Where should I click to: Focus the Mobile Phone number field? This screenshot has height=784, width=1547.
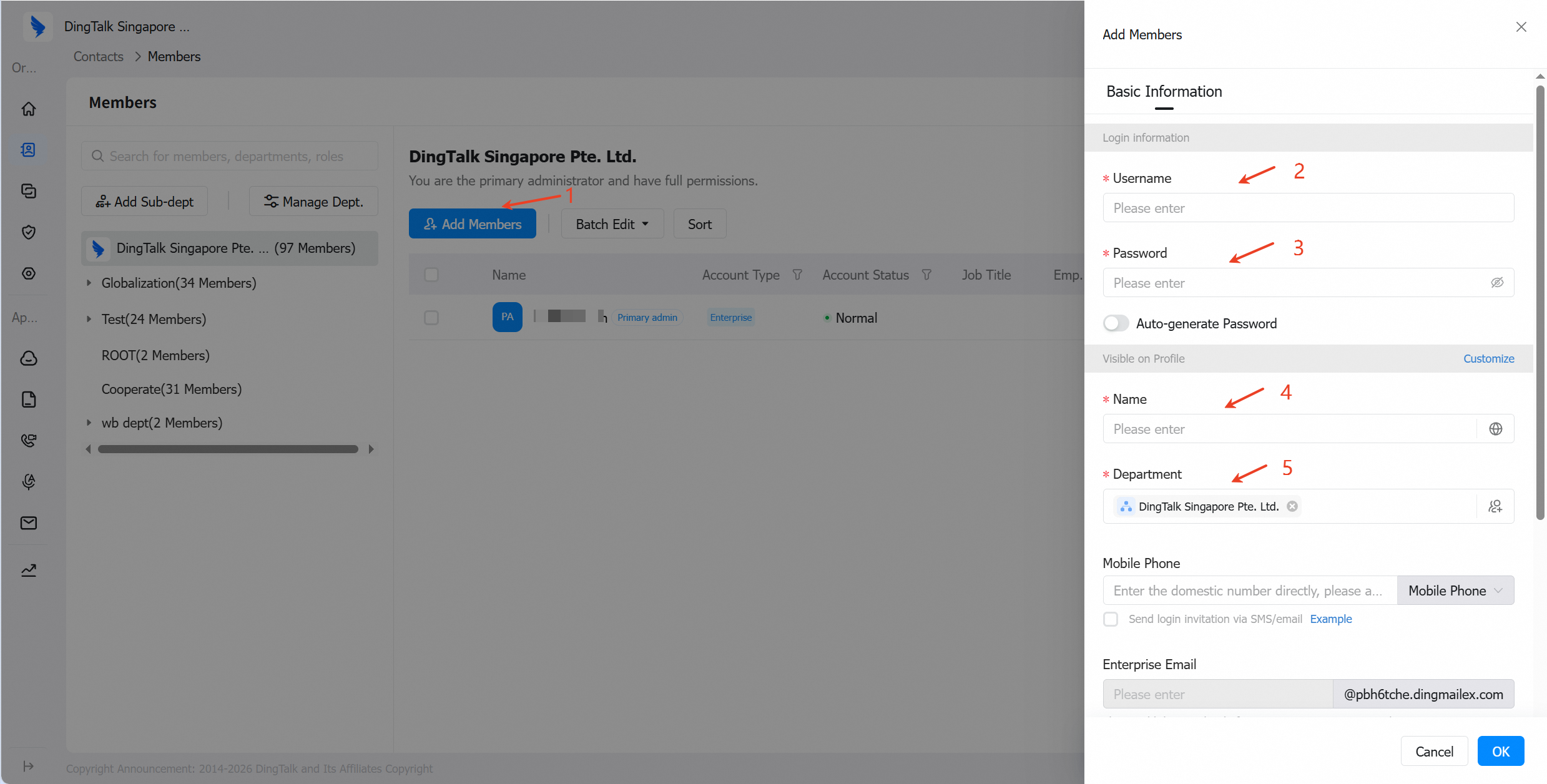(x=1250, y=590)
